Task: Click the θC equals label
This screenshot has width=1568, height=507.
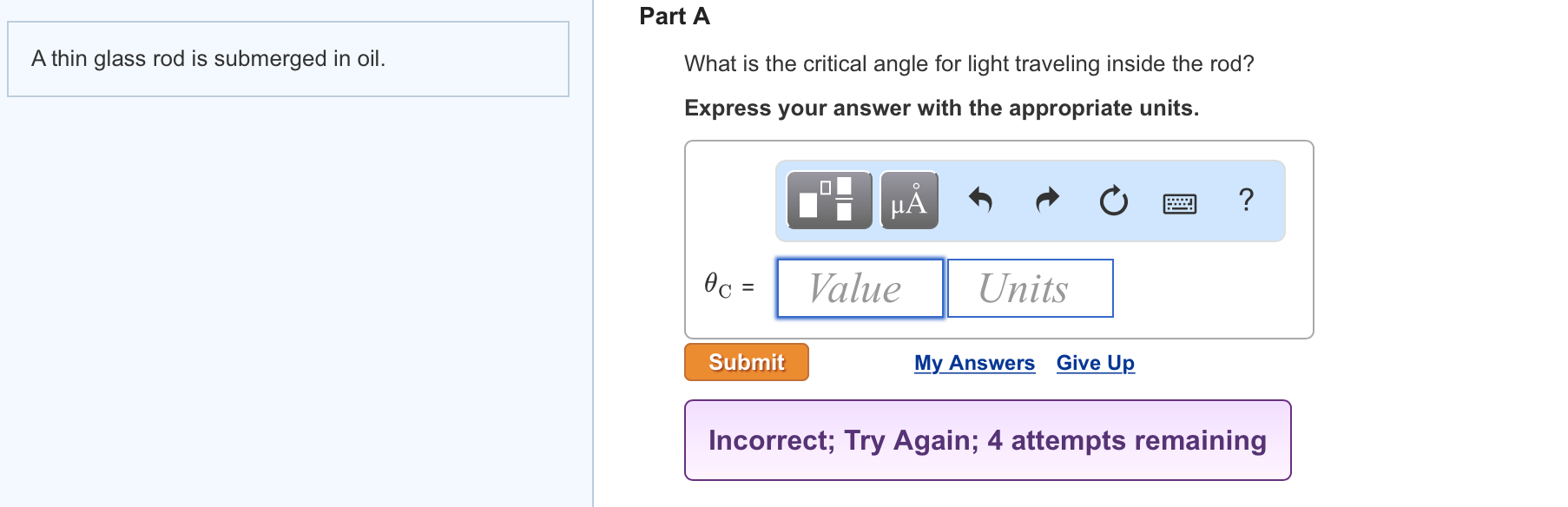Action: pos(728,286)
